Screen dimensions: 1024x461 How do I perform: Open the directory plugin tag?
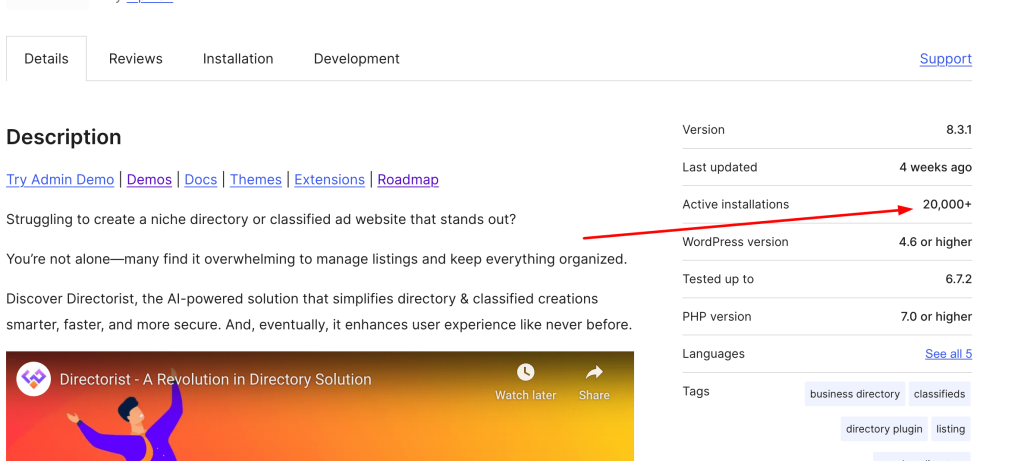coord(884,429)
